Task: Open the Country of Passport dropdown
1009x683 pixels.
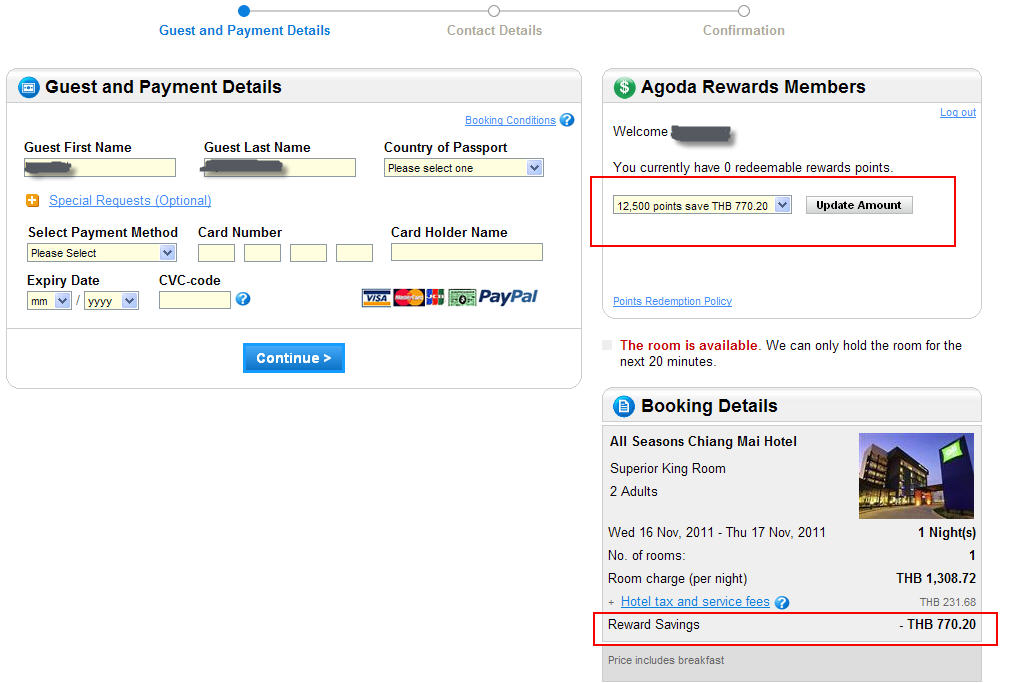Action: coord(463,168)
